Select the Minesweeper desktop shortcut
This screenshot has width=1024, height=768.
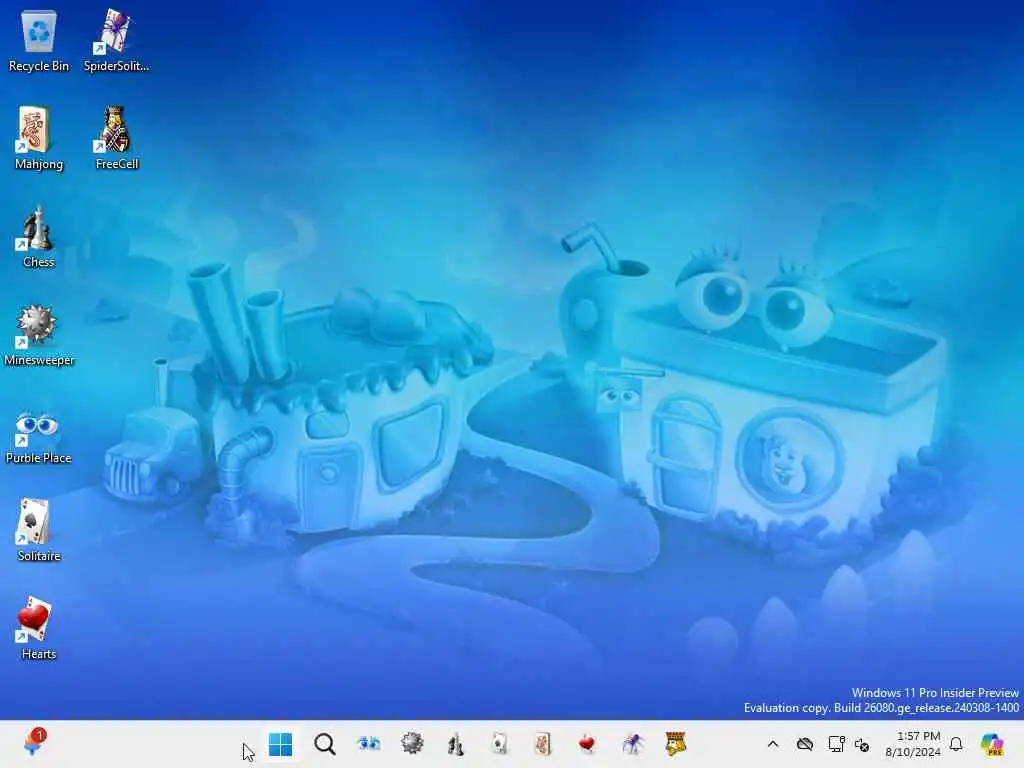click(39, 334)
